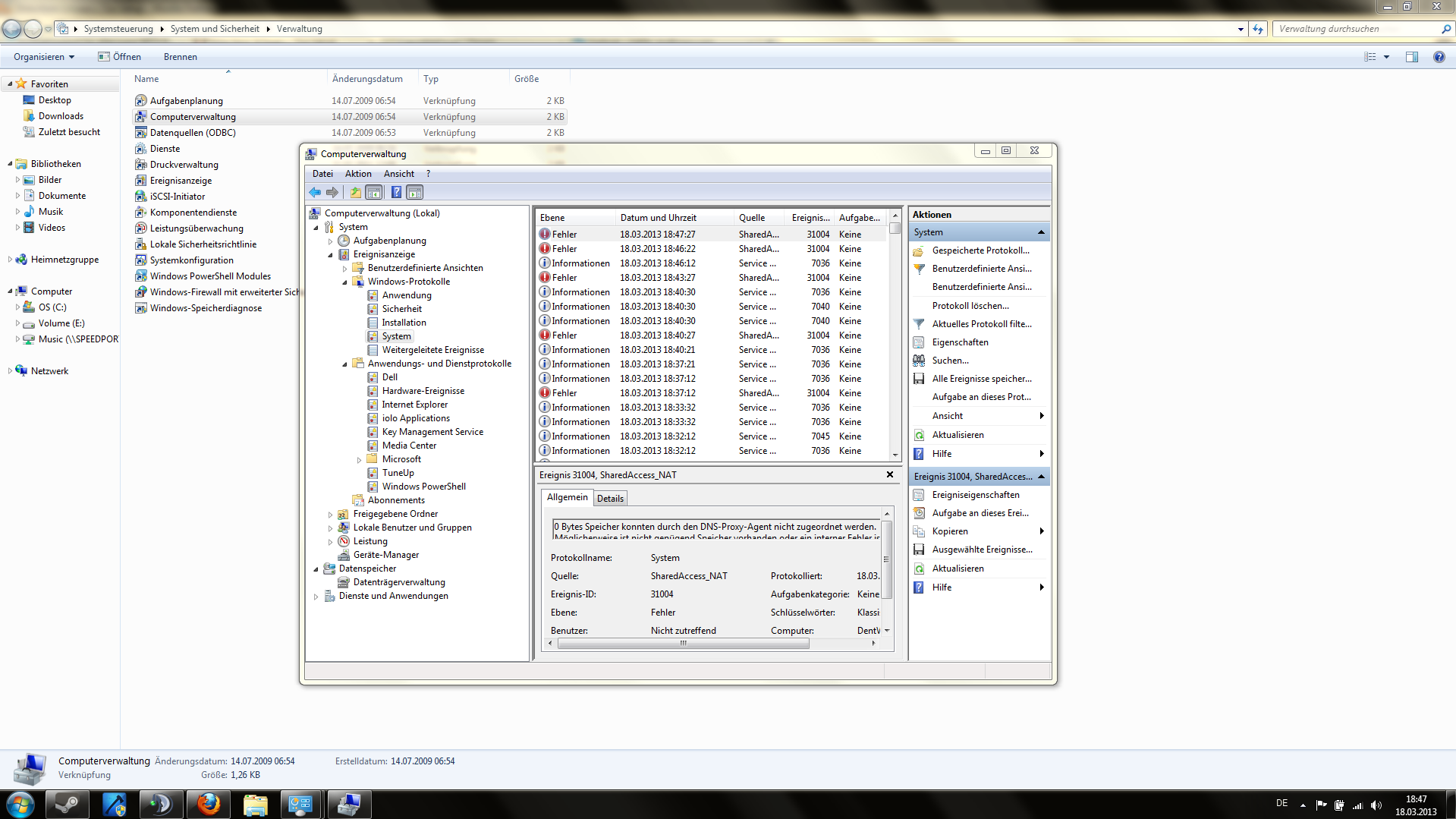This screenshot has height=819, width=1456.
Task: Click Ereigniseigenschaften action
Action: [x=975, y=495]
